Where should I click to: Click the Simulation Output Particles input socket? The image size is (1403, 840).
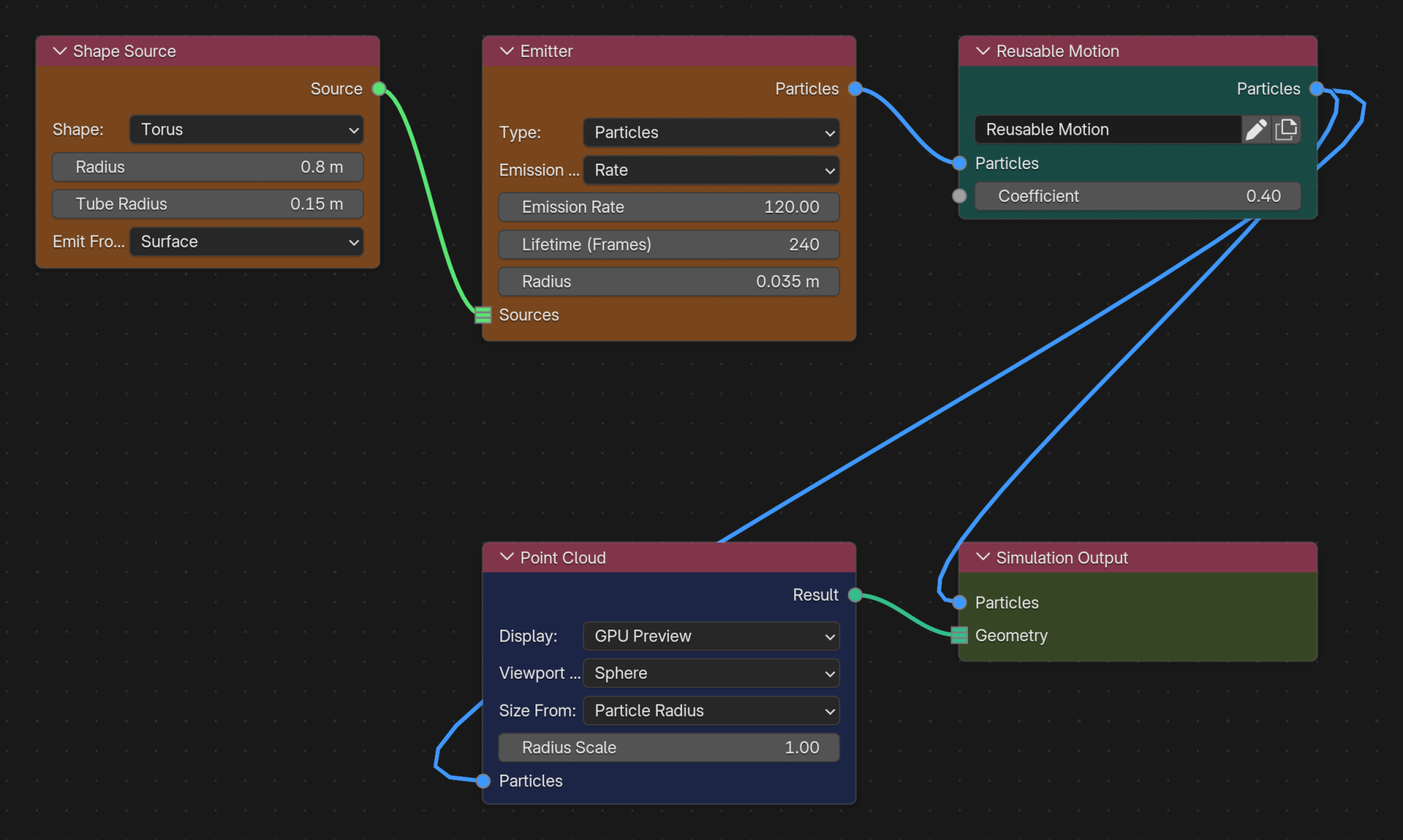pyautogui.click(x=959, y=602)
